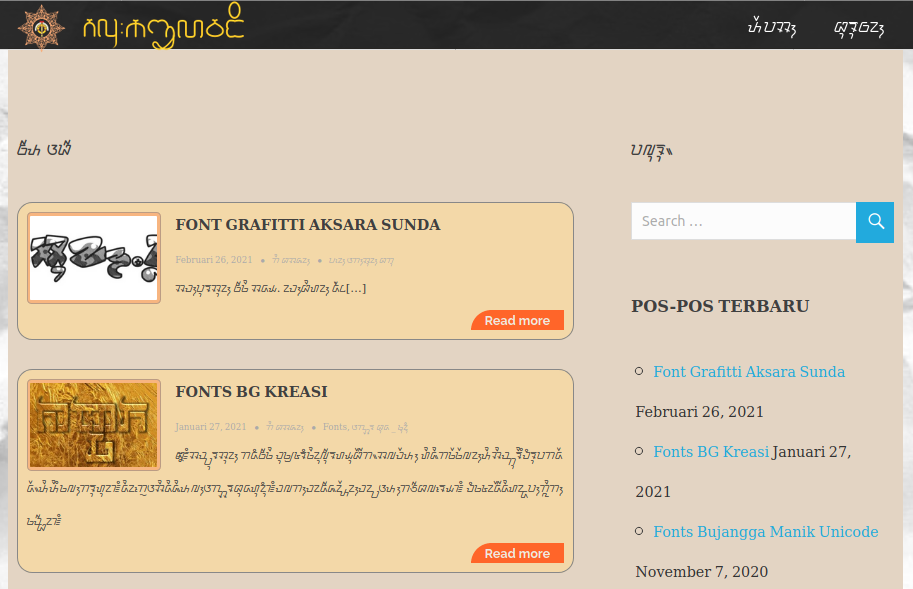The image size is (913, 589).
Task: Open sidebar link Font Grafitti Aksara Sunda
Action: click(x=748, y=372)
